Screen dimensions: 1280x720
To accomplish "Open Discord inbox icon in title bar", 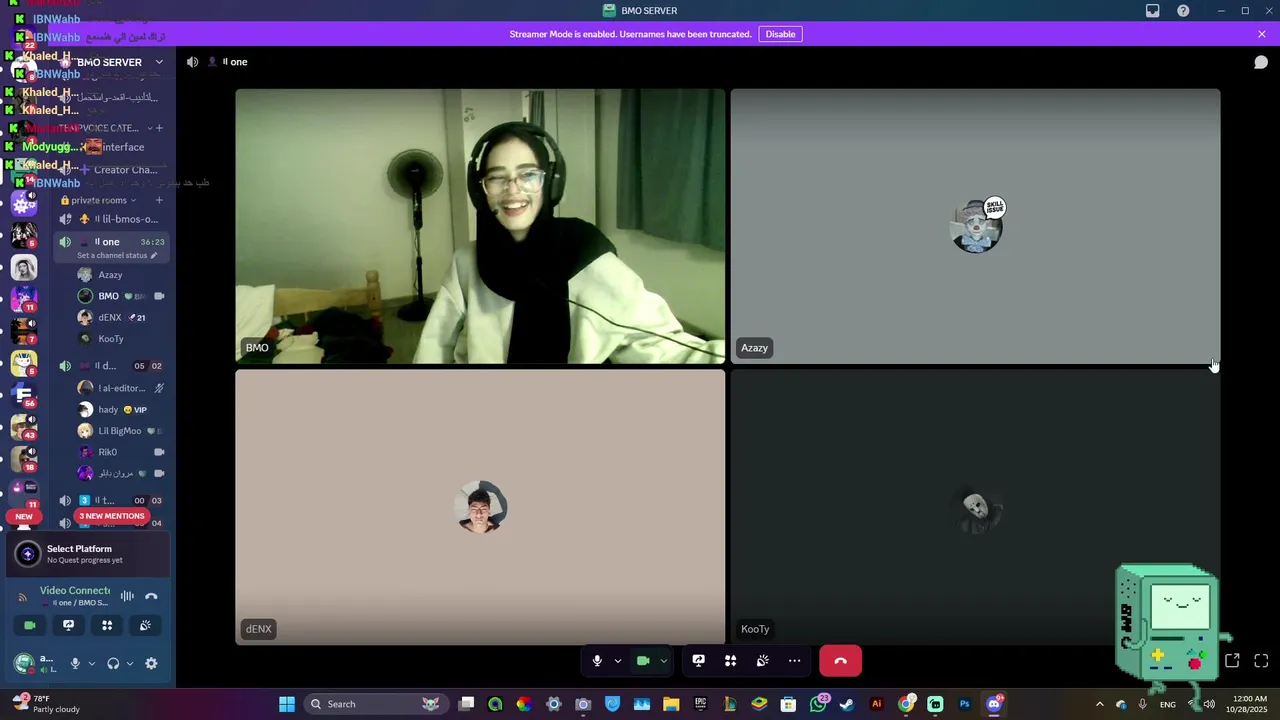I will coord(1153,11).
